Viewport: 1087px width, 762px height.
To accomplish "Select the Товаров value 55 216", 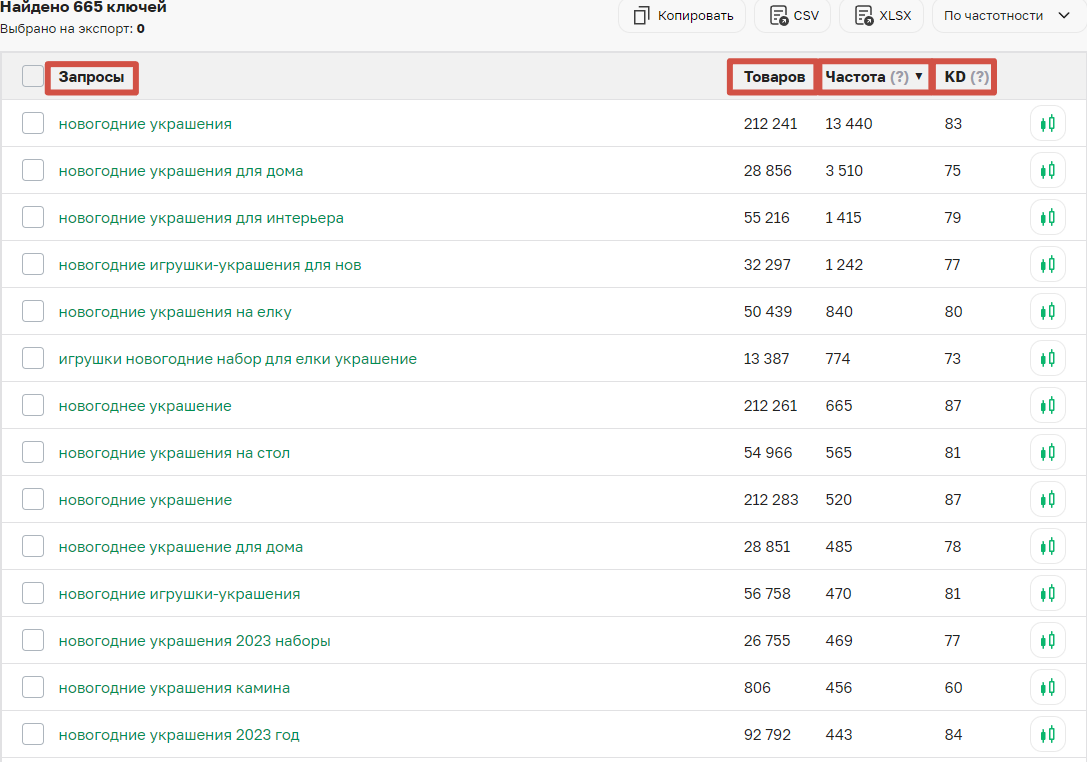I will click(767, 218).
